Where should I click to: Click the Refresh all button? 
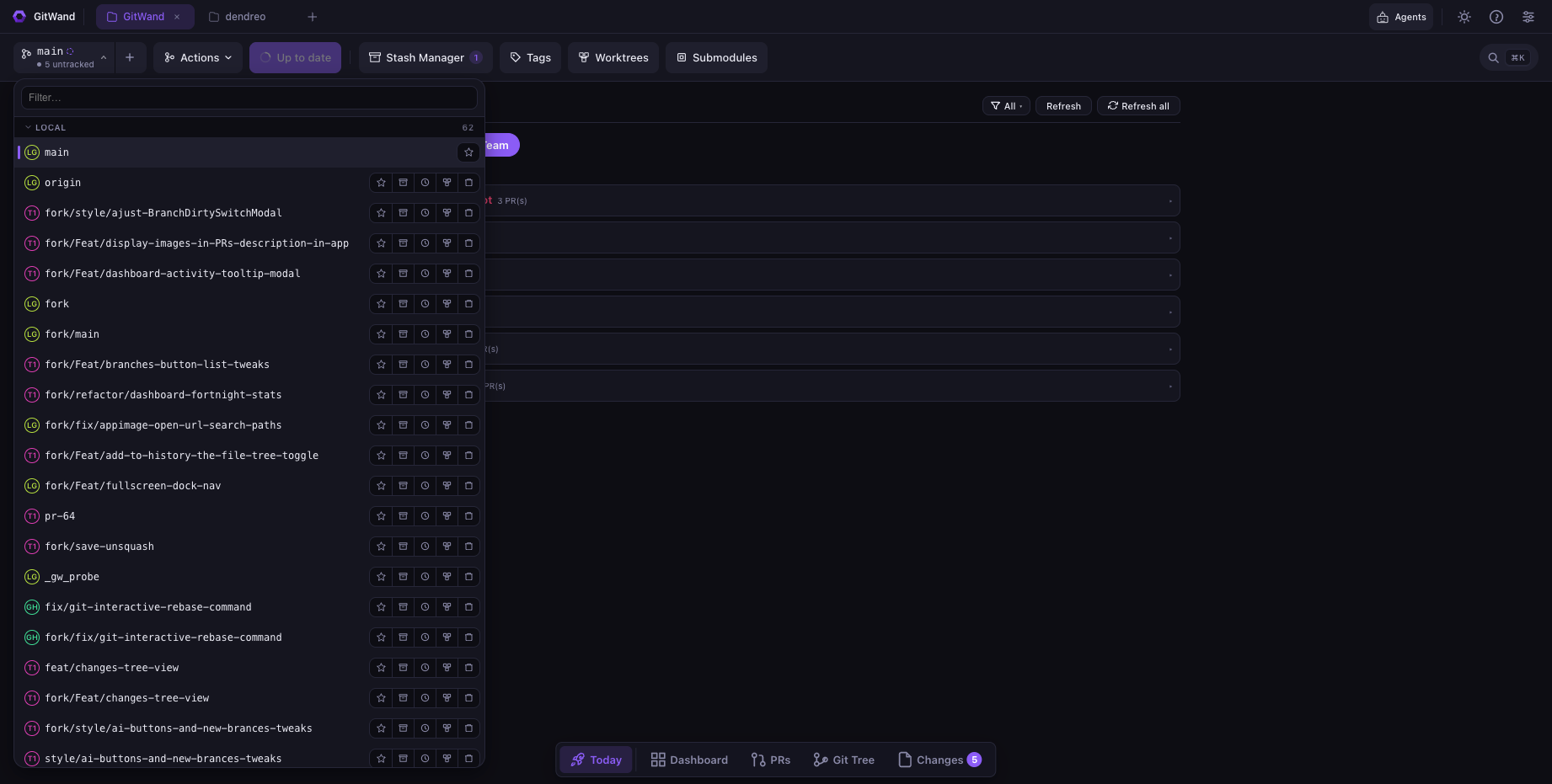point(1138,106)
